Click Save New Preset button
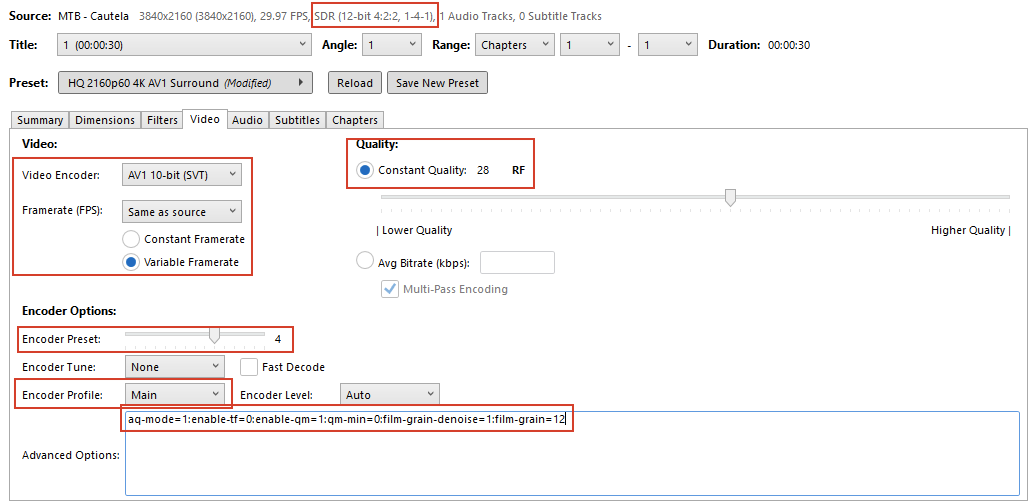Viewport: 1033px width, 502px height. point(437,83)
